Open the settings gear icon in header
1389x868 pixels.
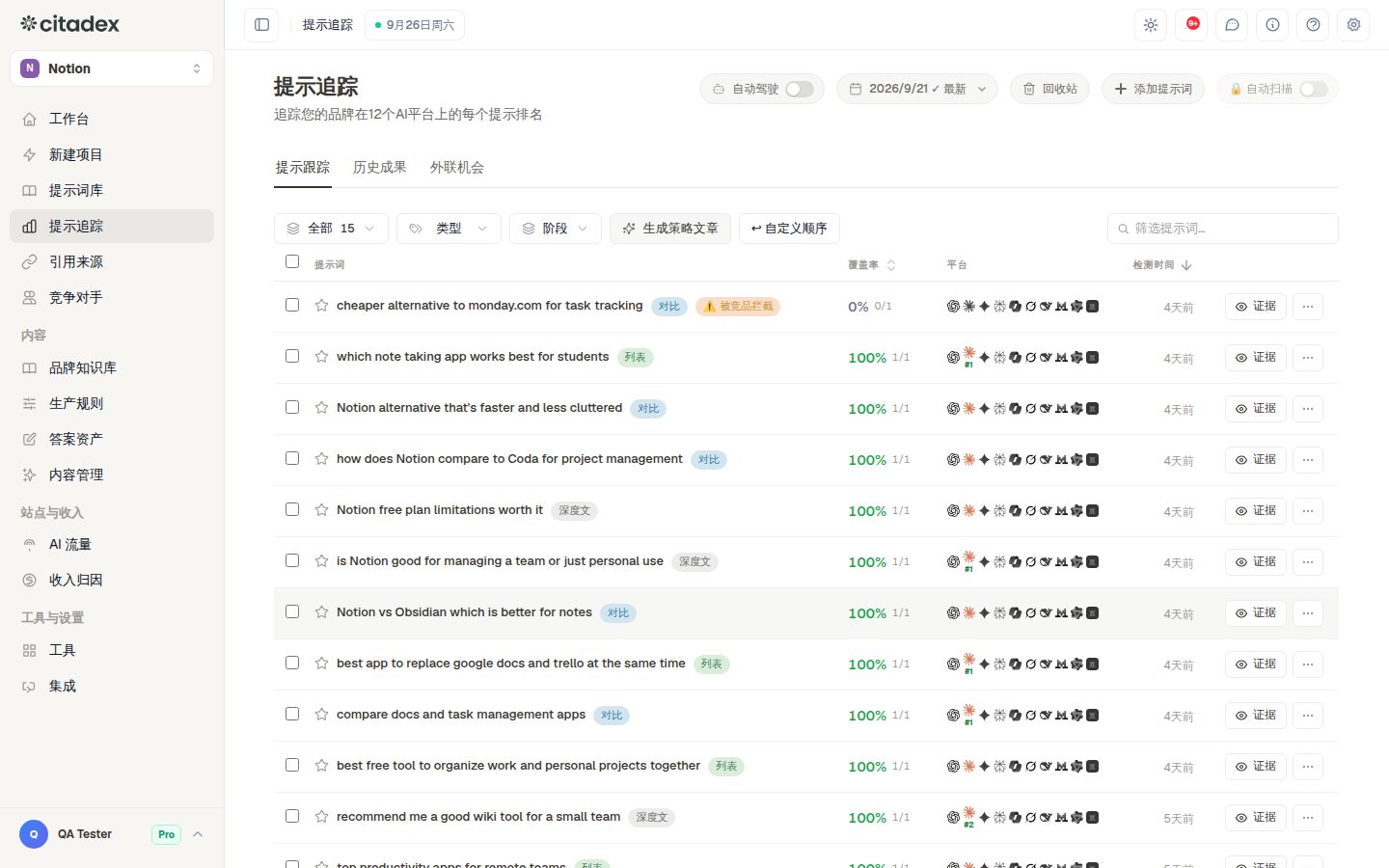(x=1353, y=25)
